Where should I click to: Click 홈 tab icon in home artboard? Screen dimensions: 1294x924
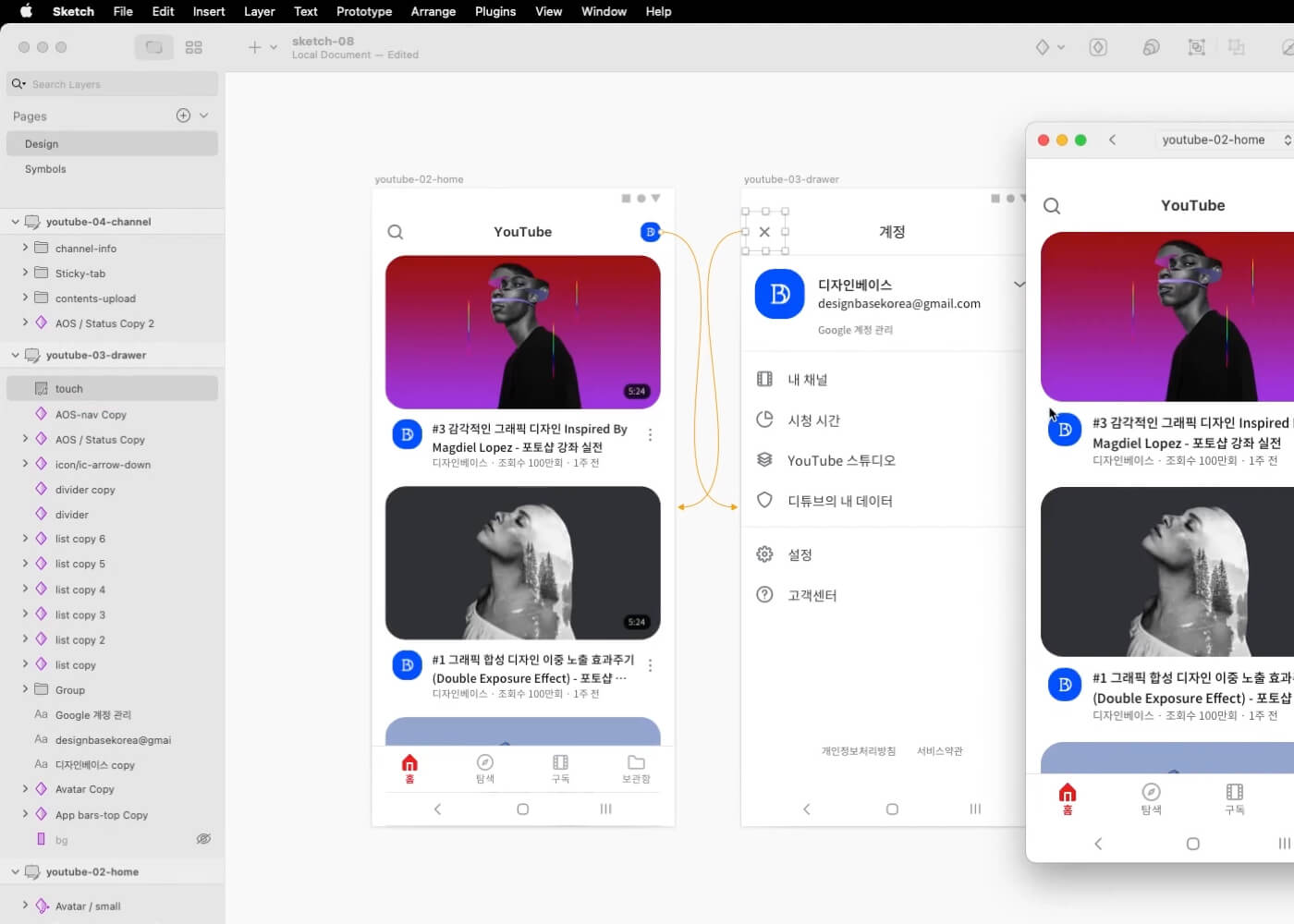click(x=409, y=762)
